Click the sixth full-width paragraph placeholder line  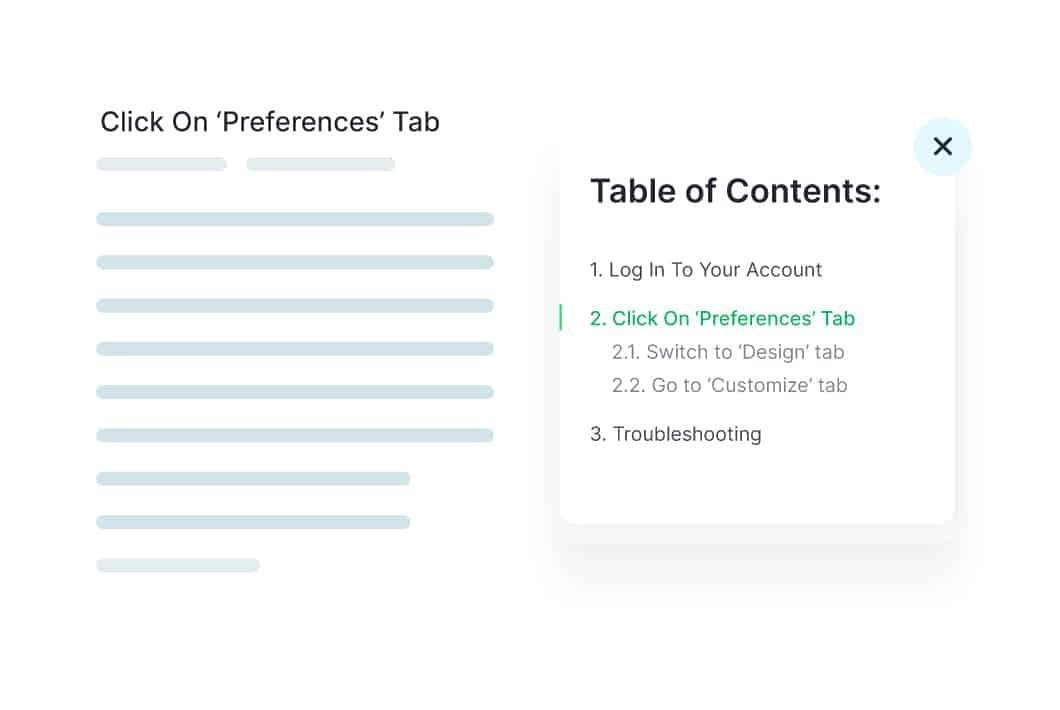pos(295,435)
